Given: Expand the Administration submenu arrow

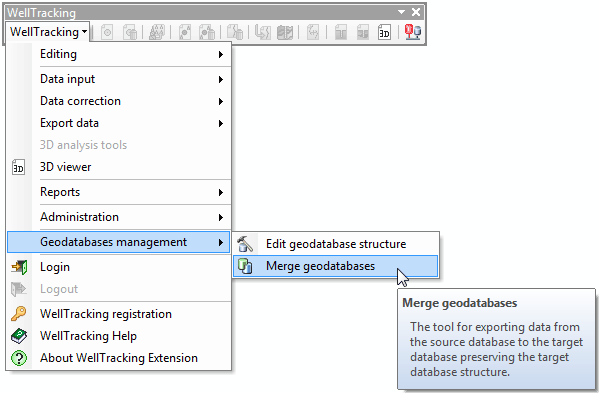Looking at the screenshot, I should [220, 218].
